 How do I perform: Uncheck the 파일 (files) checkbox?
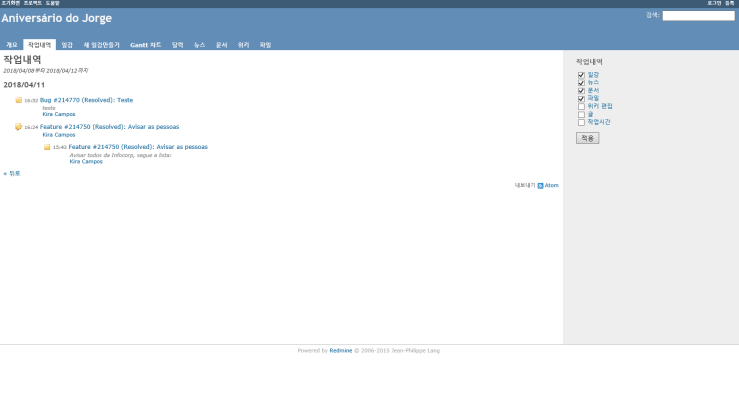581,98
